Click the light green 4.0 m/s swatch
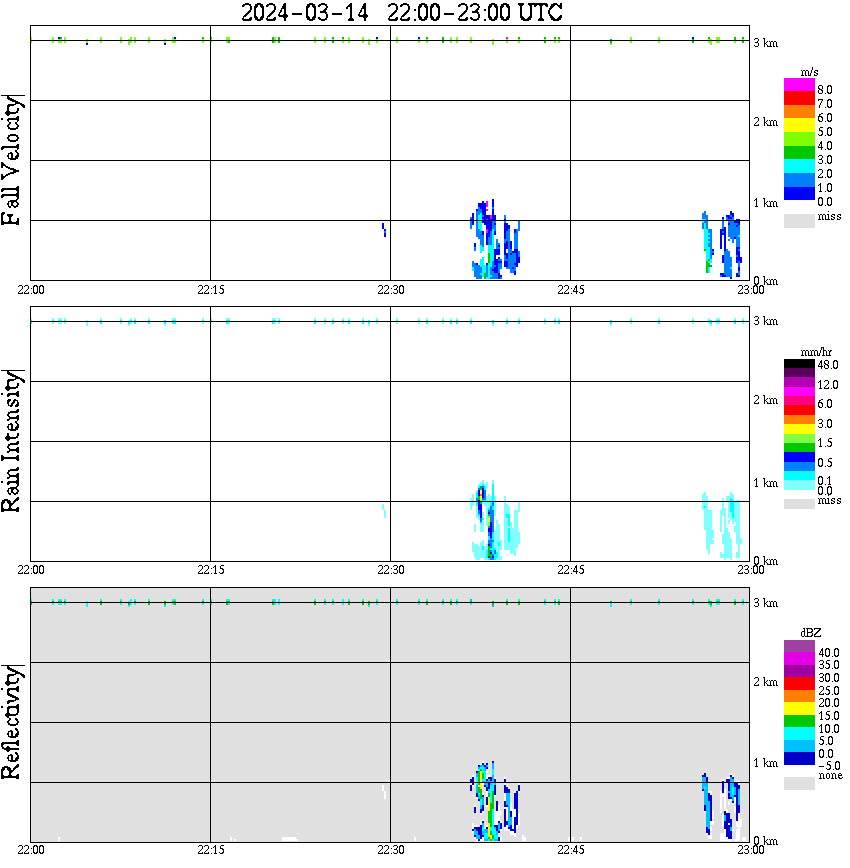Image resolution: width=850 pixels, height=868 pixels. 799,140
